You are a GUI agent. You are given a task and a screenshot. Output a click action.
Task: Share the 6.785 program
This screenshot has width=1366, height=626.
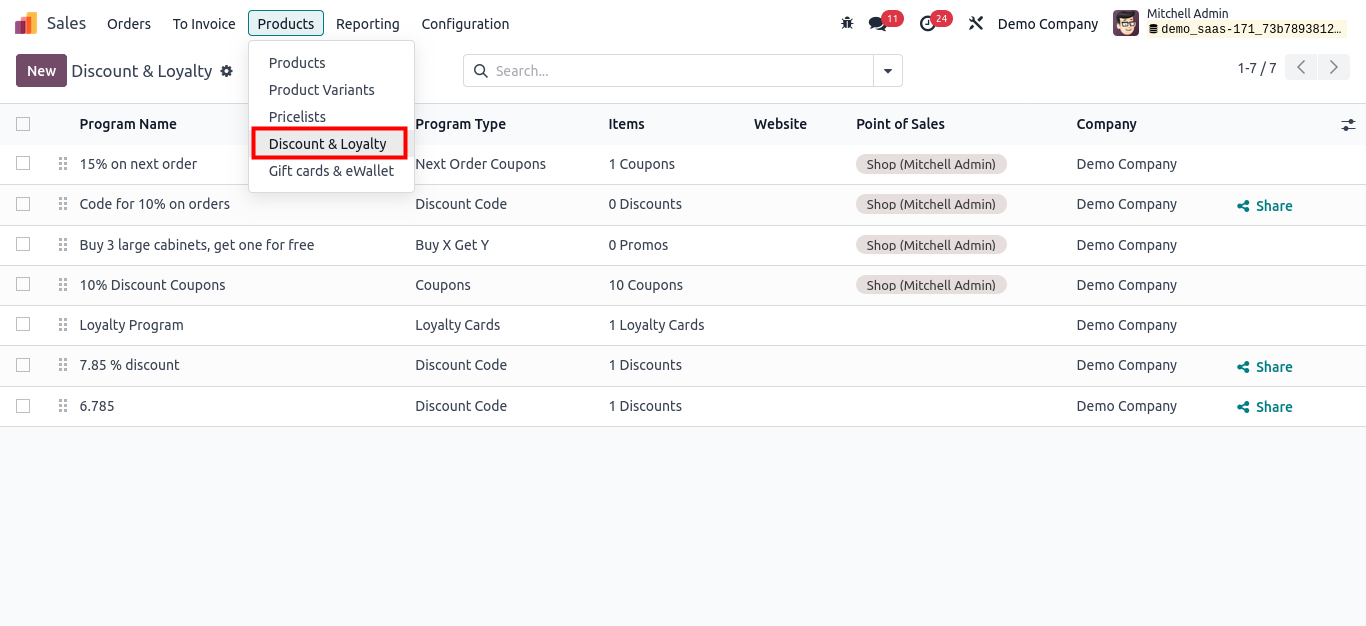[1265, 407]
